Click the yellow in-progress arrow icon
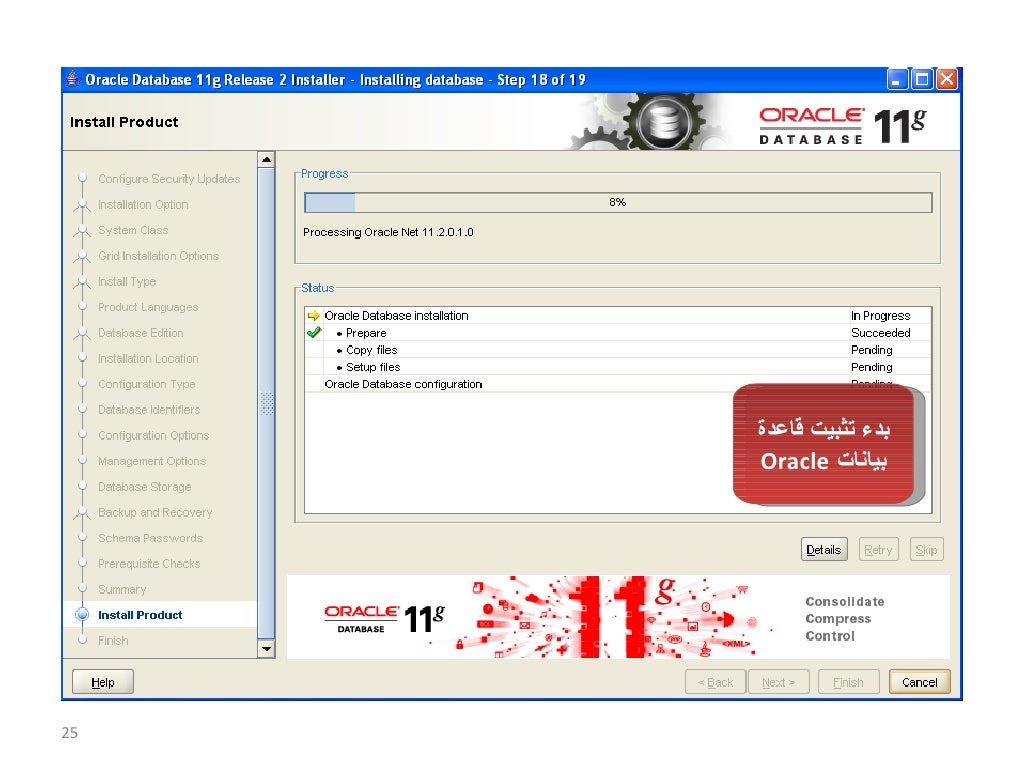Viewport: 1024px width, 768px height. pos(313,315)
